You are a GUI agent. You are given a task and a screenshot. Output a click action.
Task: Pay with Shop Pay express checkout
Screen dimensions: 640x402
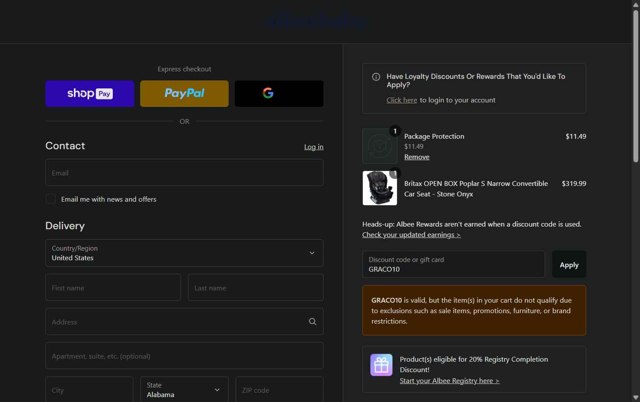(90, 93)
